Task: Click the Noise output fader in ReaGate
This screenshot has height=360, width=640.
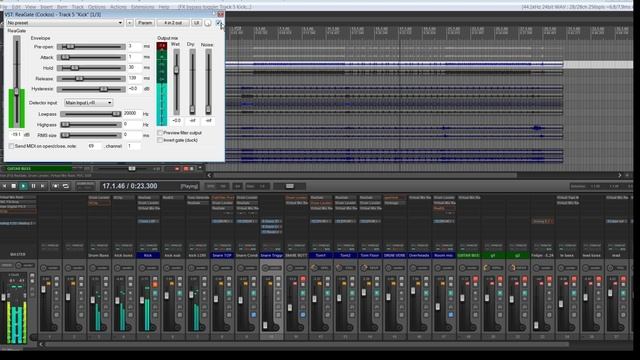Action: tap(208, 82)
